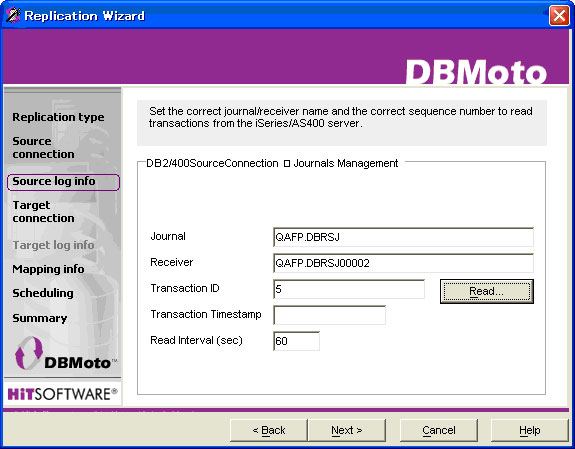Screen dimensions: 575x449
Task: Click the Replication Wizard title bar icon
Action: [12, 15]
